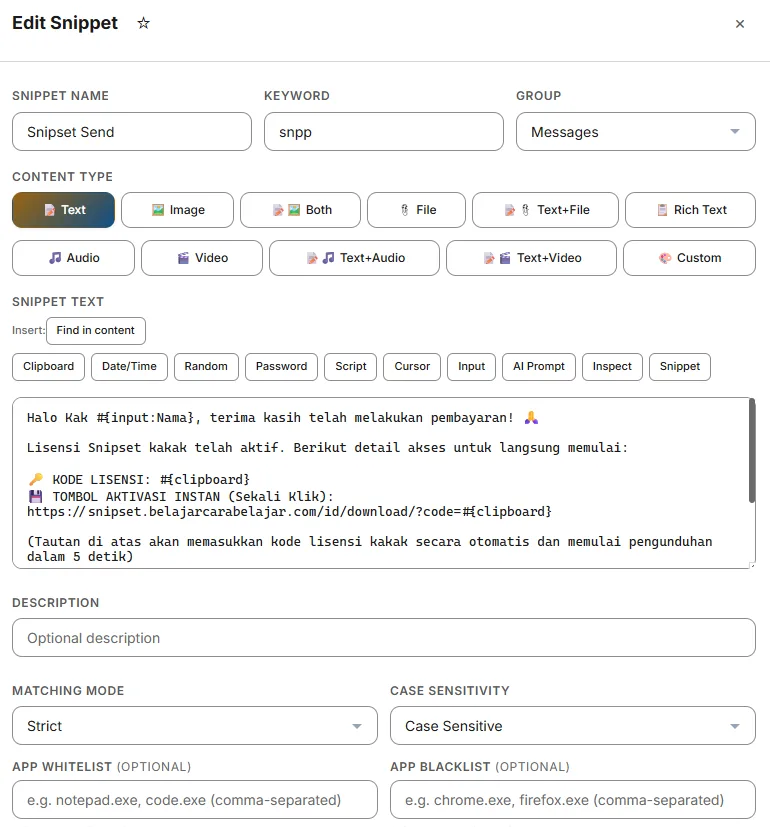770x827 pixels.
Task: Insert Input field variable
Action: (471, 367)
